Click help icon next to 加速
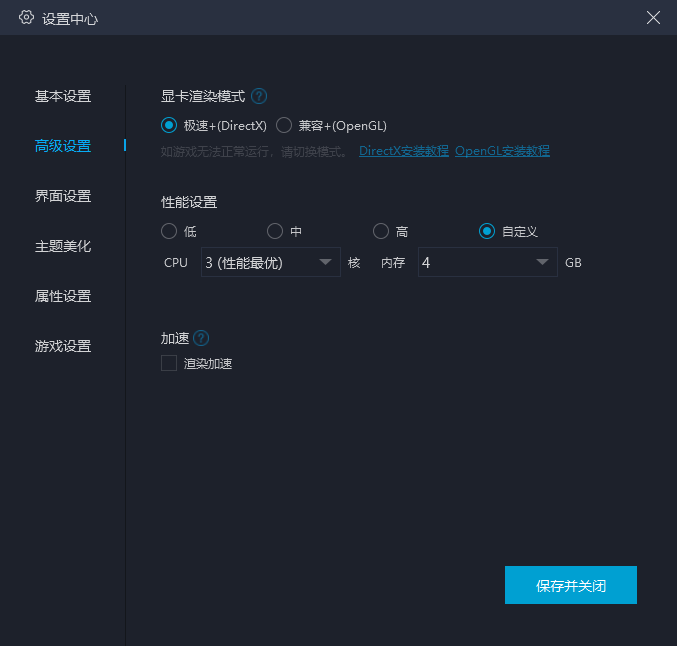This screenshot has width=677, height=646. (x=201, y=338)
